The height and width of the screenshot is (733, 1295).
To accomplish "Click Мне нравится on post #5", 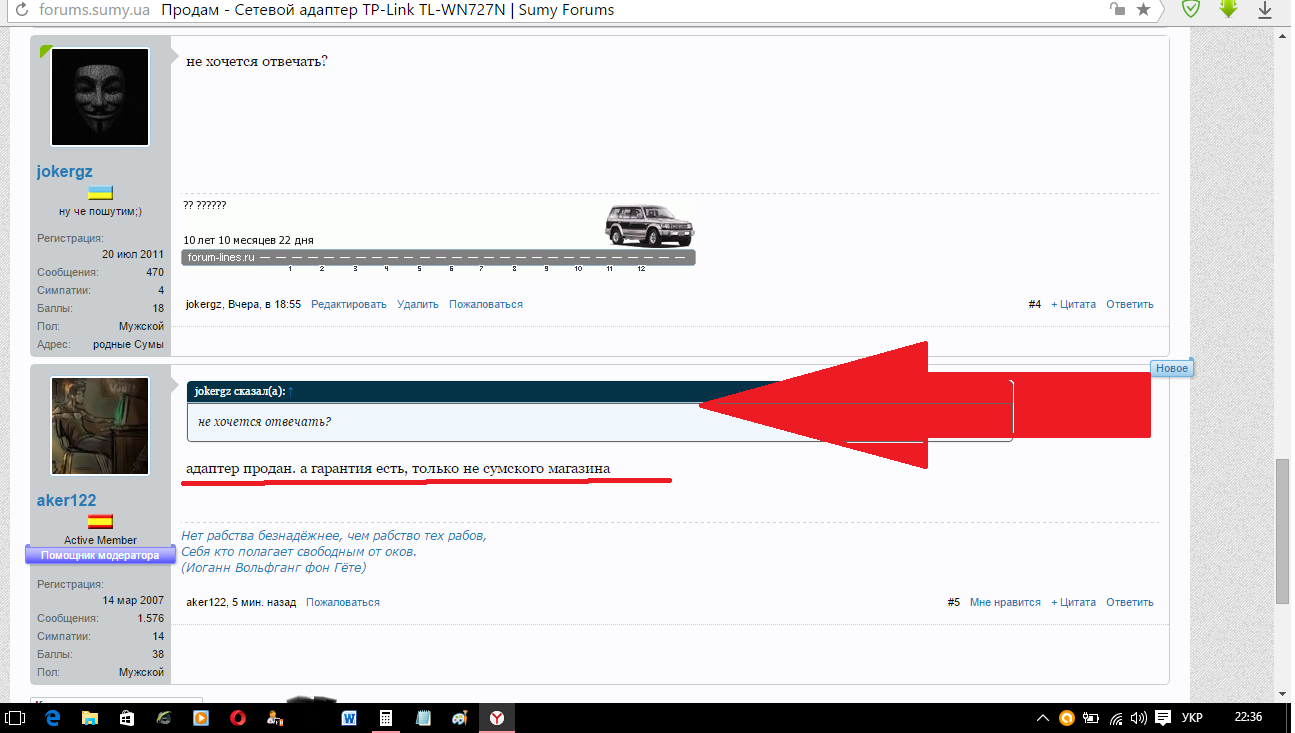I will [x=1005, y=602].
